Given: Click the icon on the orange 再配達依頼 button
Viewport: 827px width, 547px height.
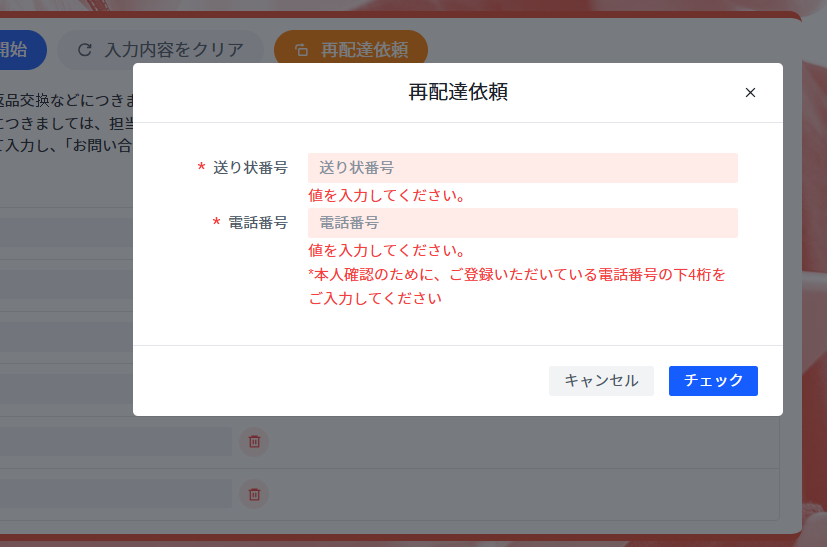Looking at the screenshot, I should [x=301, y=50].
